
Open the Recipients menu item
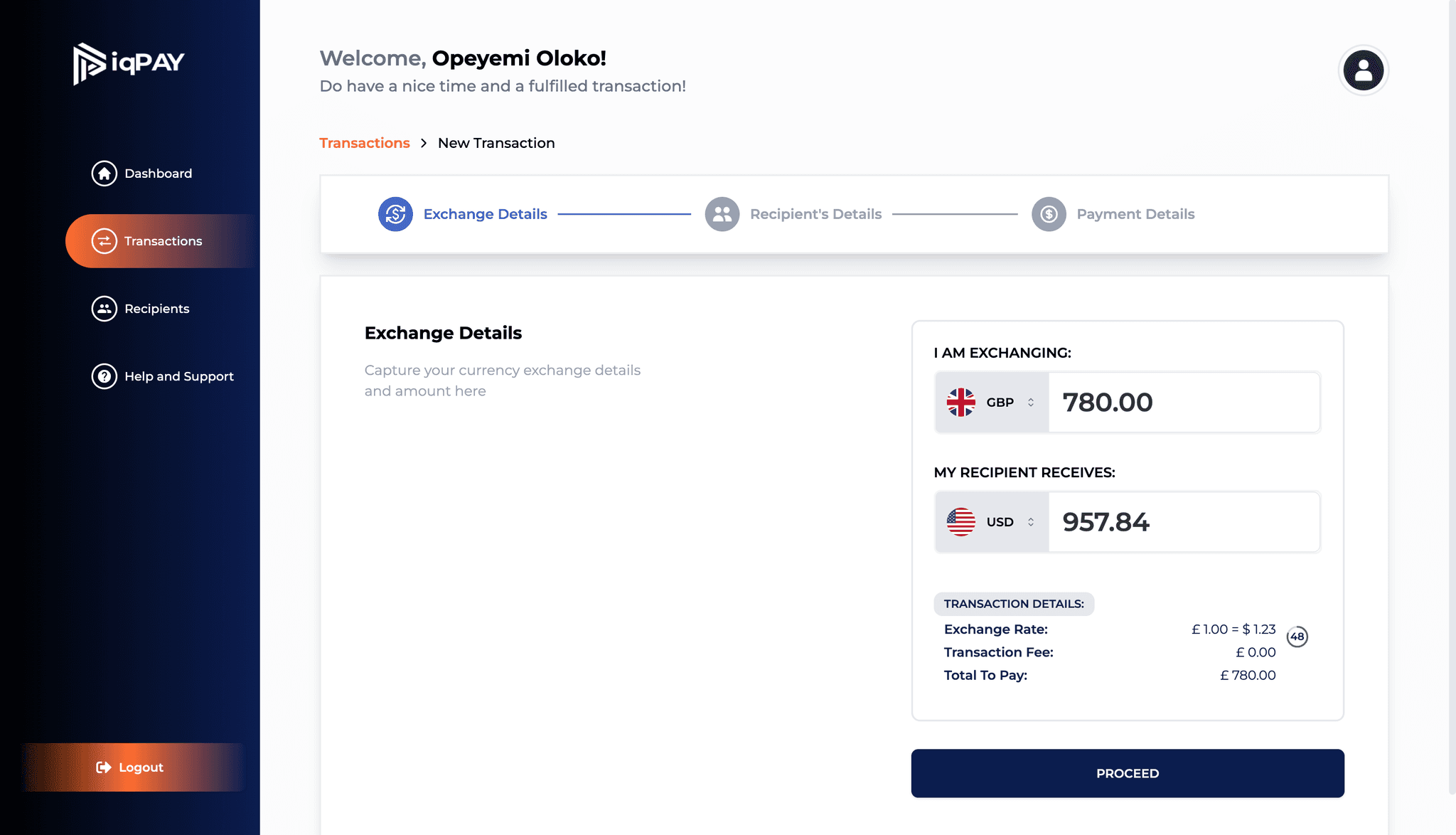tap(141, 309)
